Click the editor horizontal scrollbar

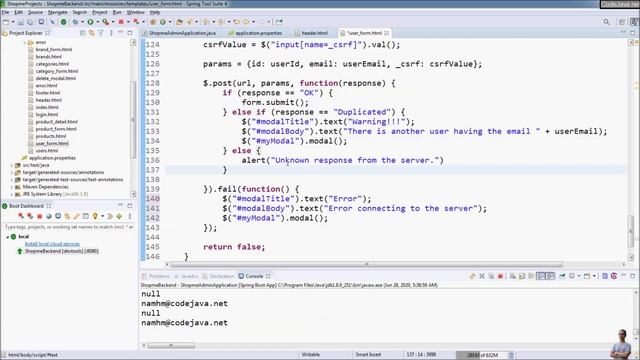click(367, 264)
